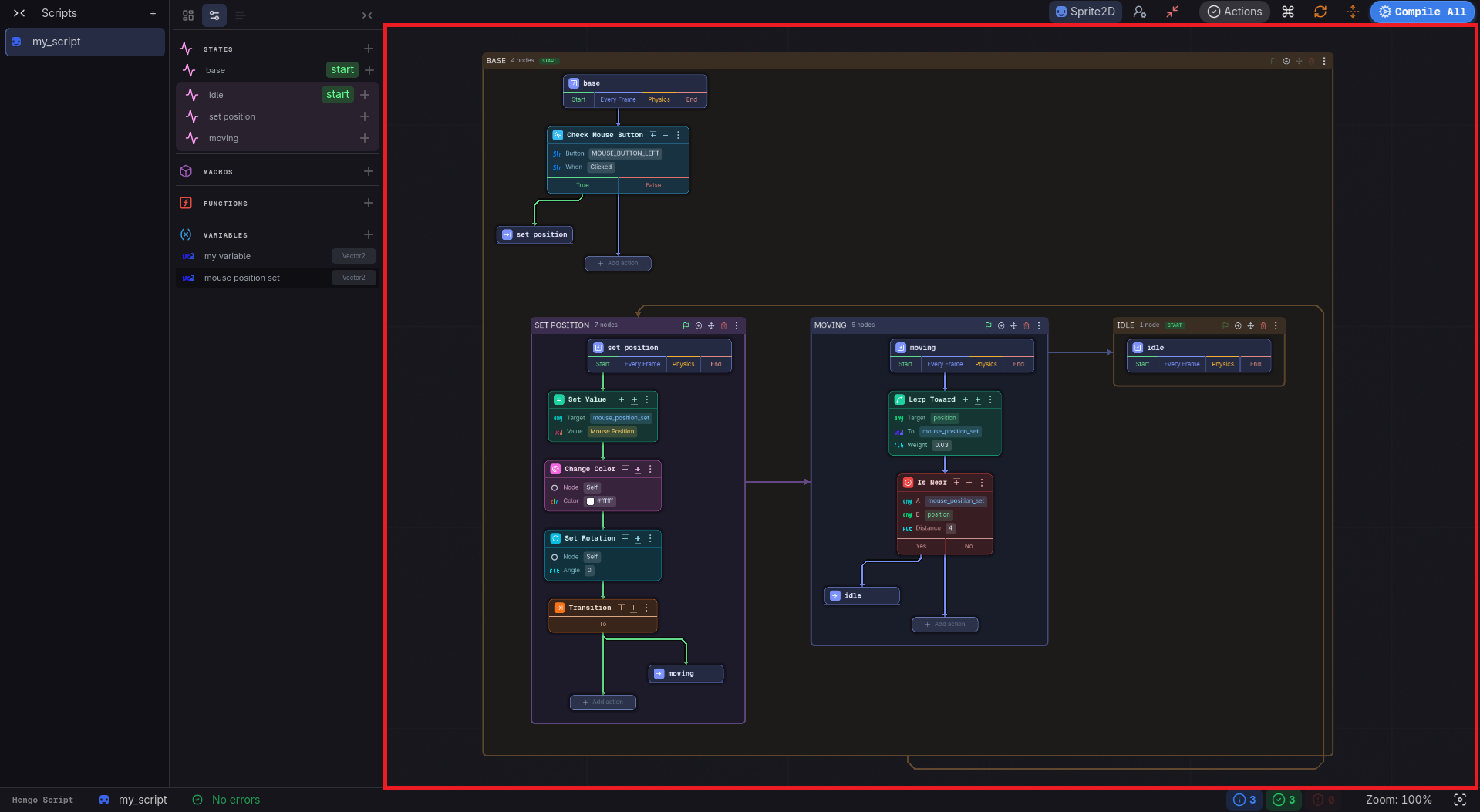Screen dimensions: 1480x812
Task: Toggle the IDLE state start flag icon
Action: click(x=1225, y=325)
